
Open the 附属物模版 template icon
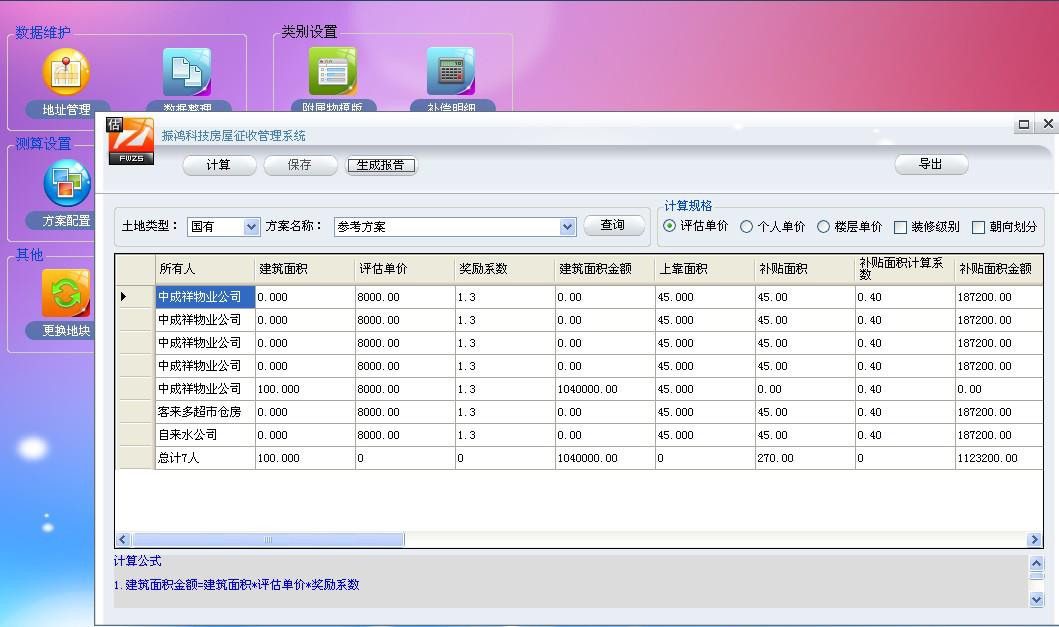(332, 72)
